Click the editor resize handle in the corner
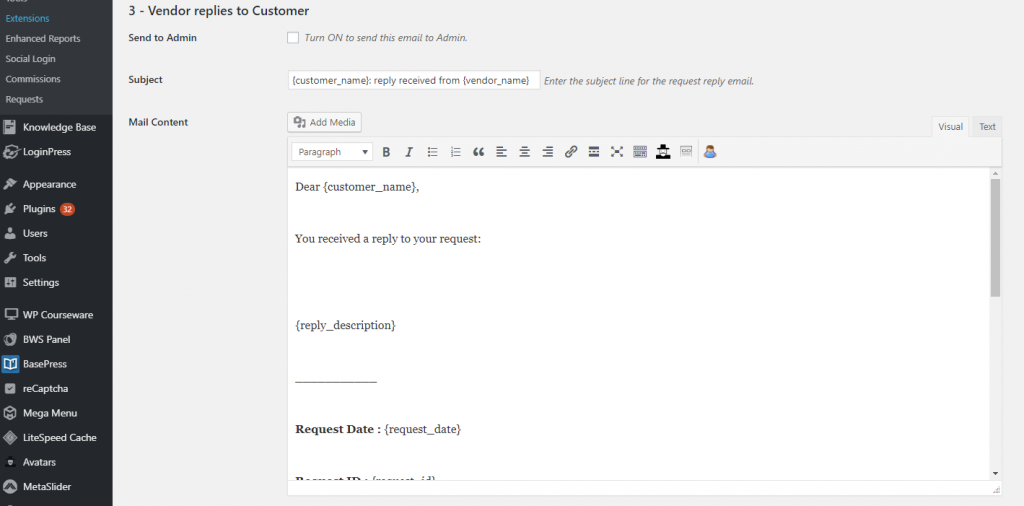 (996, 489)
